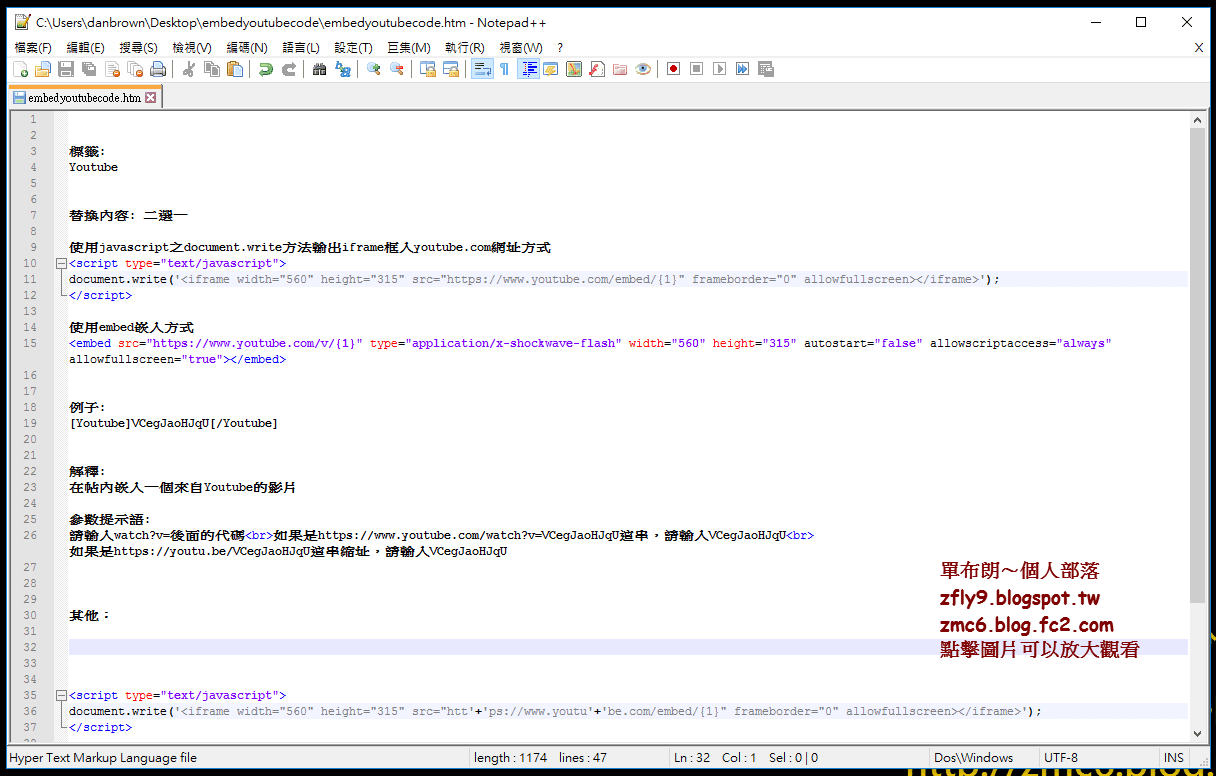The height and width of the screenshot is (776, 1216).
Task: Open the 執行(R) menu
Action: (465, 47)
